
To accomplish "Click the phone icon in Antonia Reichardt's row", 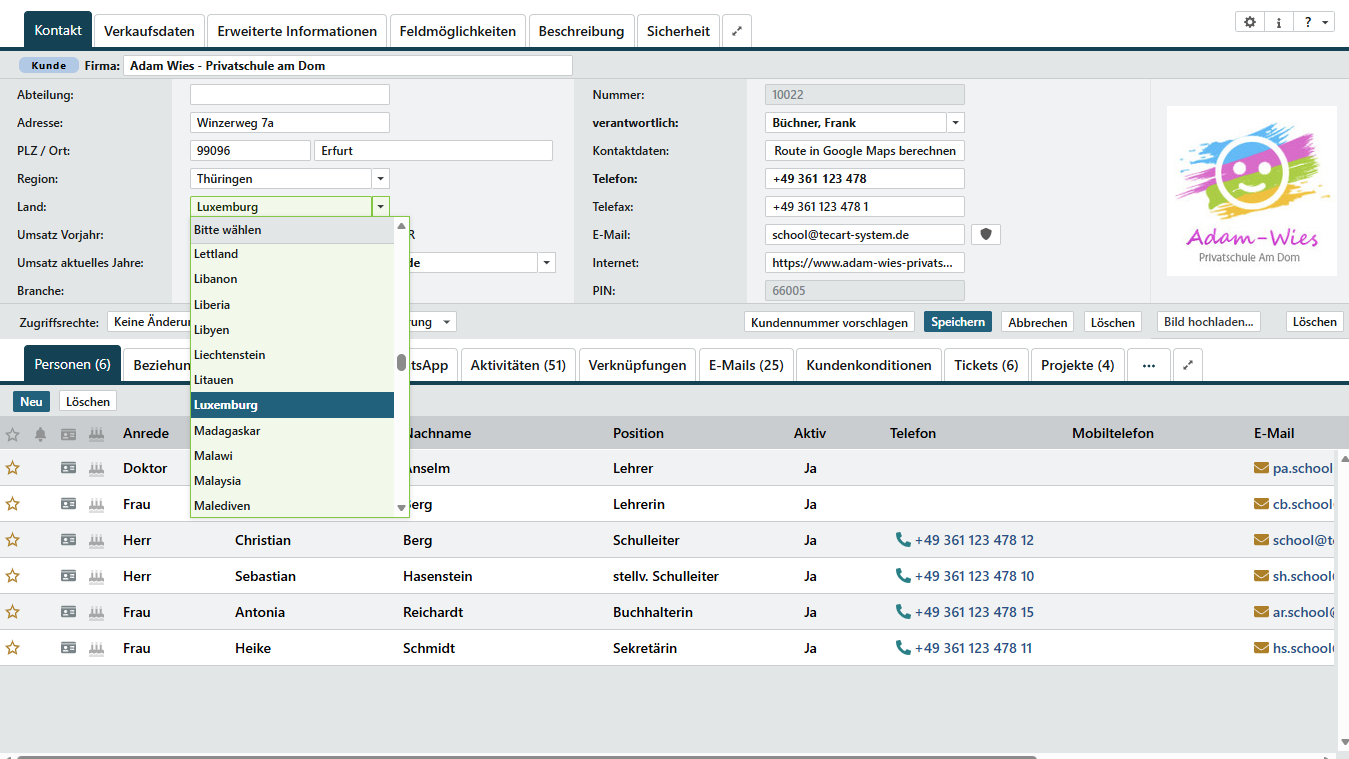I will pos(903,612).
